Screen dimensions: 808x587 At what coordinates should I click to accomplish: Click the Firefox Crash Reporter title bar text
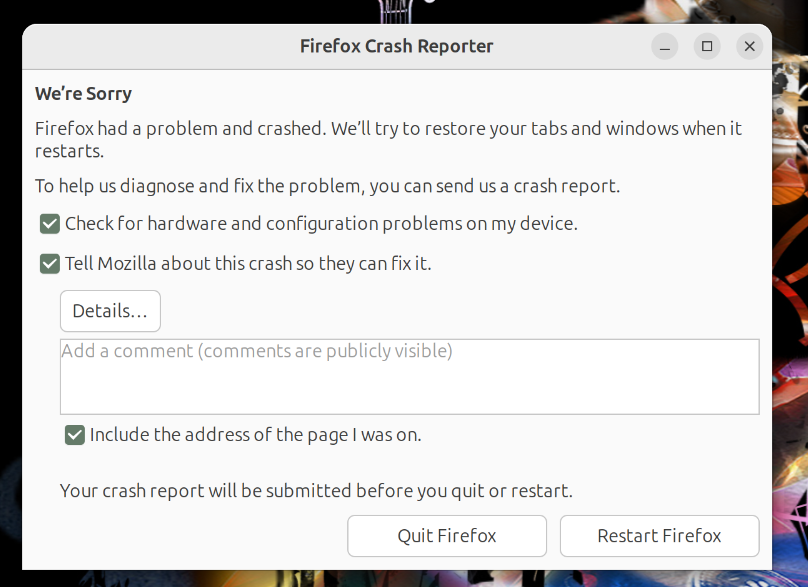point(396,46)
